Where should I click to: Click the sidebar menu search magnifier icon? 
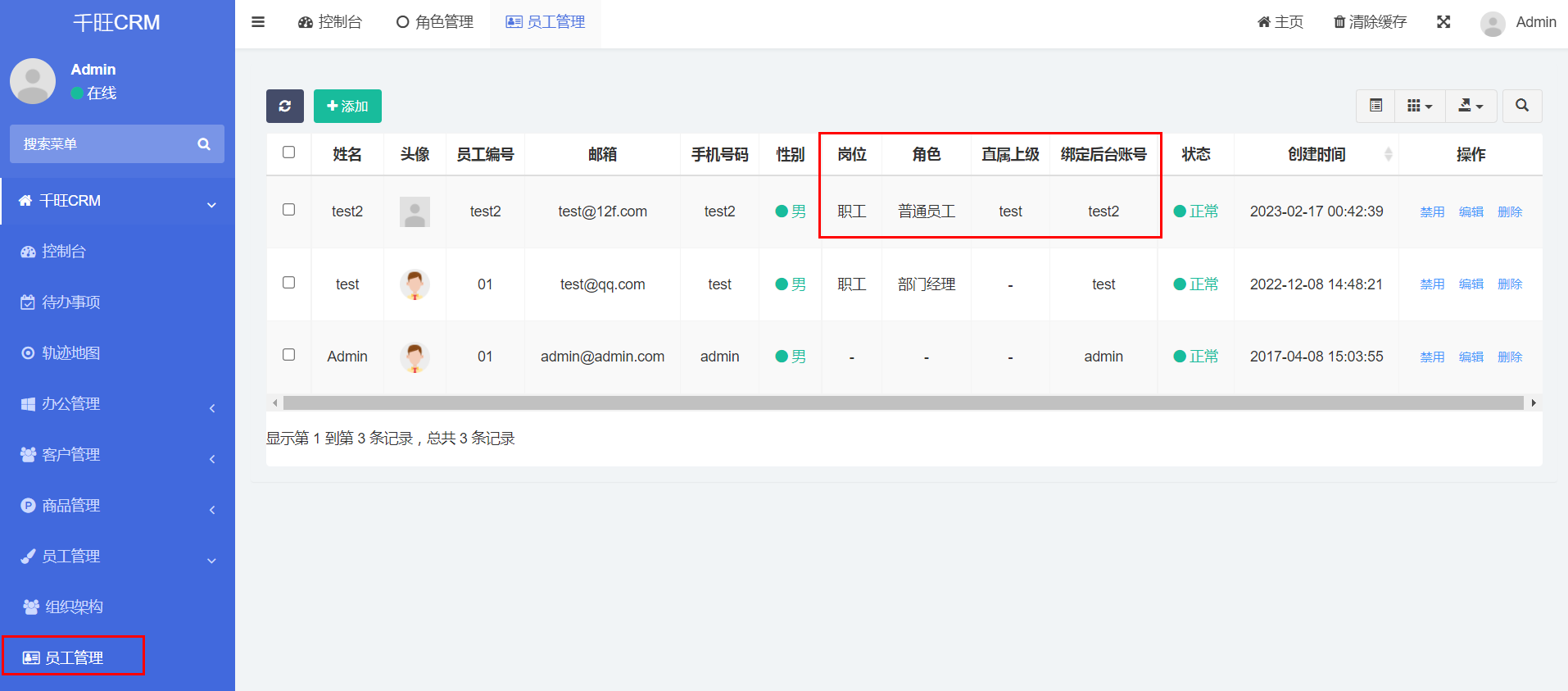(x=204, y=144)
